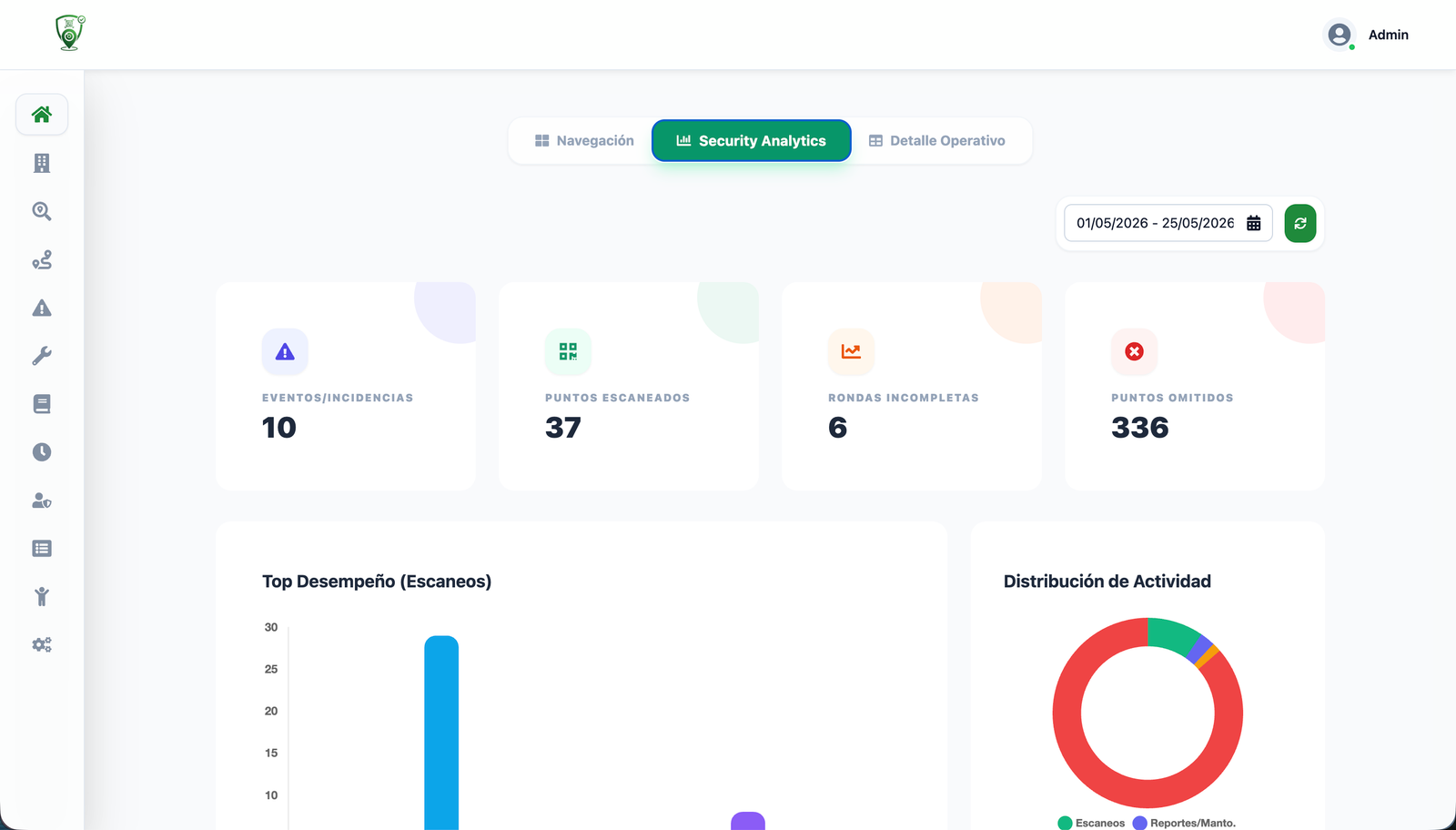This screenshot has height=830, width=1456.
Task: Open the user shield sidebar icon
Action: pyautogui.click(x=42, y=501)
